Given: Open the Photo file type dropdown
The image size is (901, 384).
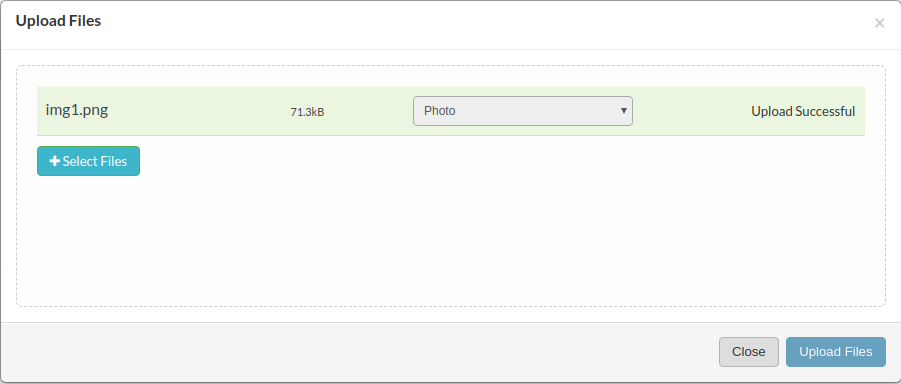Looking at the screenshot, I should tap(523, 111).
